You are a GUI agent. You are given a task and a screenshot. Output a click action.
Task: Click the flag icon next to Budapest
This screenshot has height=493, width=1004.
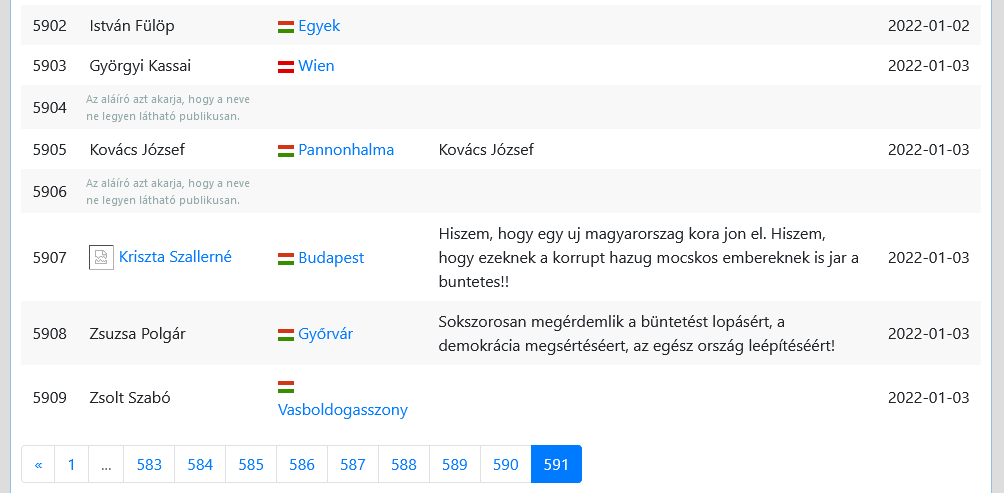(286, 258)
